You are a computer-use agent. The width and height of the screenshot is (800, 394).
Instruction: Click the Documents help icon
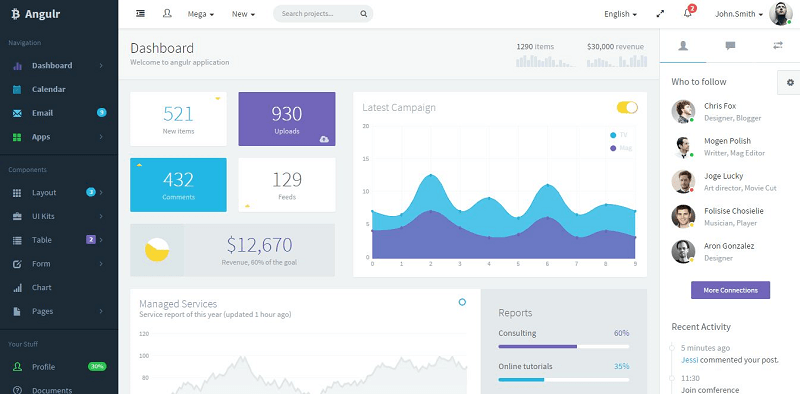17,390
